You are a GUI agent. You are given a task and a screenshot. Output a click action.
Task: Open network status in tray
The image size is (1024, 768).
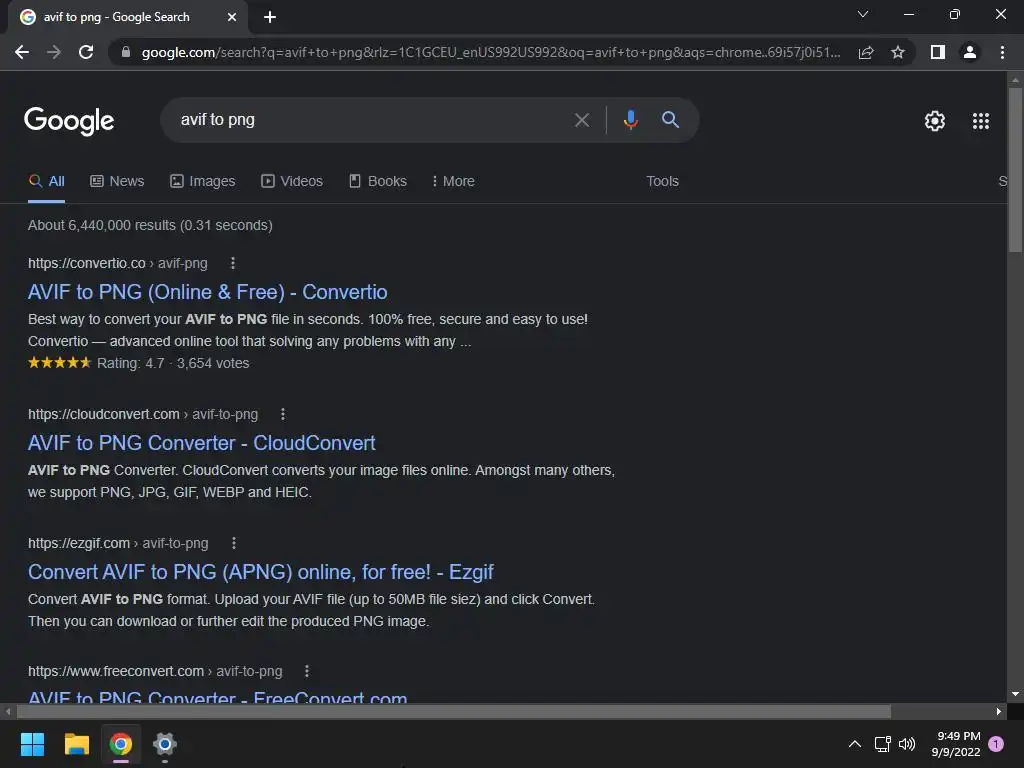(x=882, y=744)
